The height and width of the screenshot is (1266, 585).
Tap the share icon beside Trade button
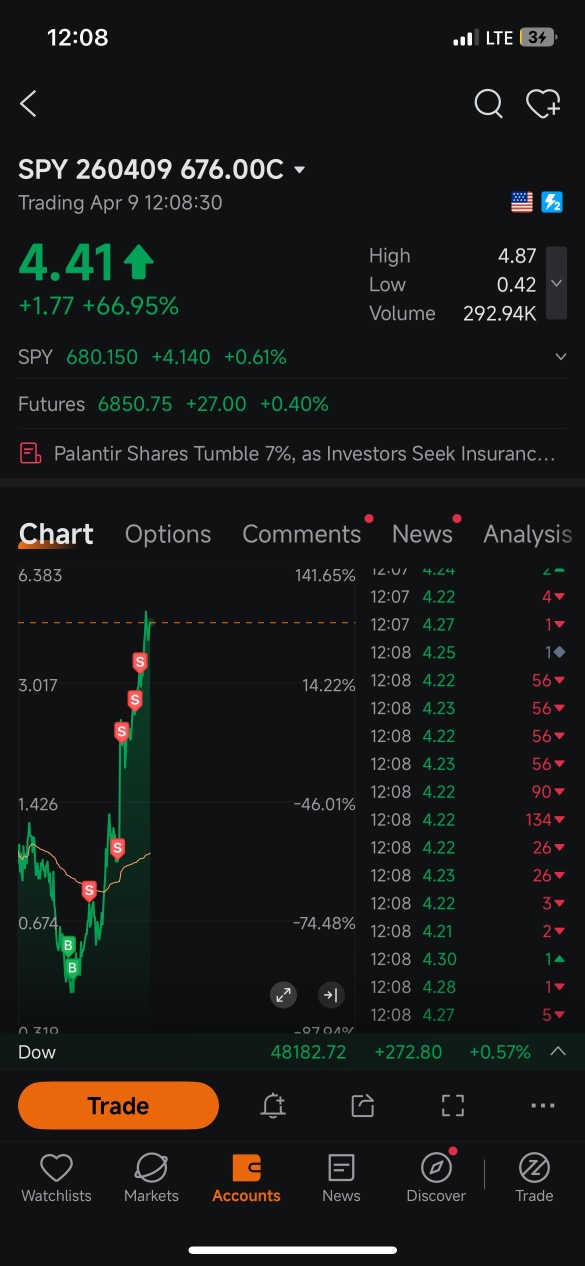362,1105
